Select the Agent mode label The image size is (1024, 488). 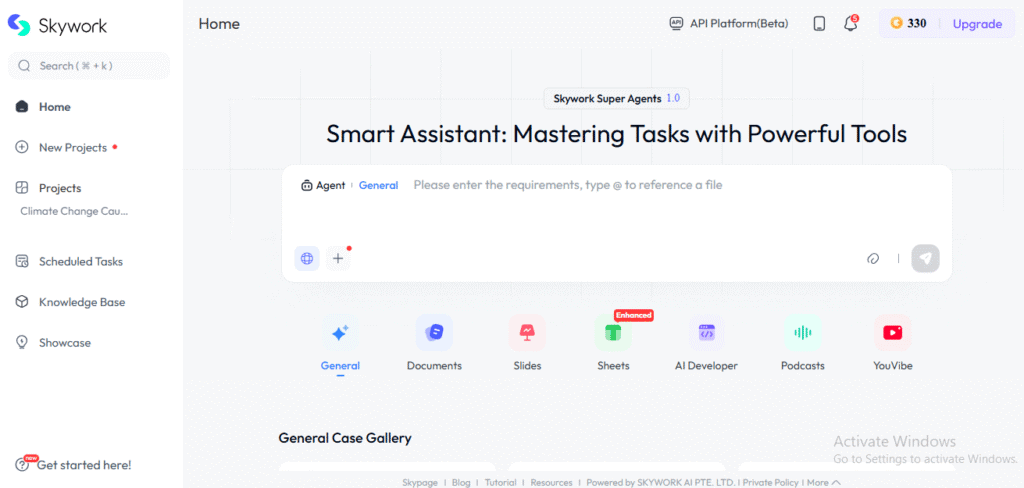330,186
